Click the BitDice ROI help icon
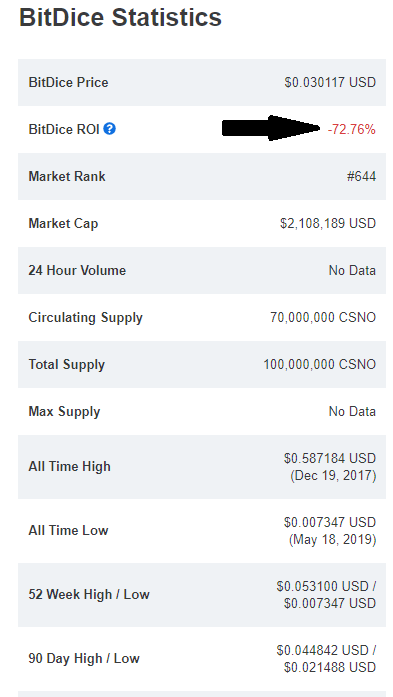The image size is (393, 697). point(109,129)
